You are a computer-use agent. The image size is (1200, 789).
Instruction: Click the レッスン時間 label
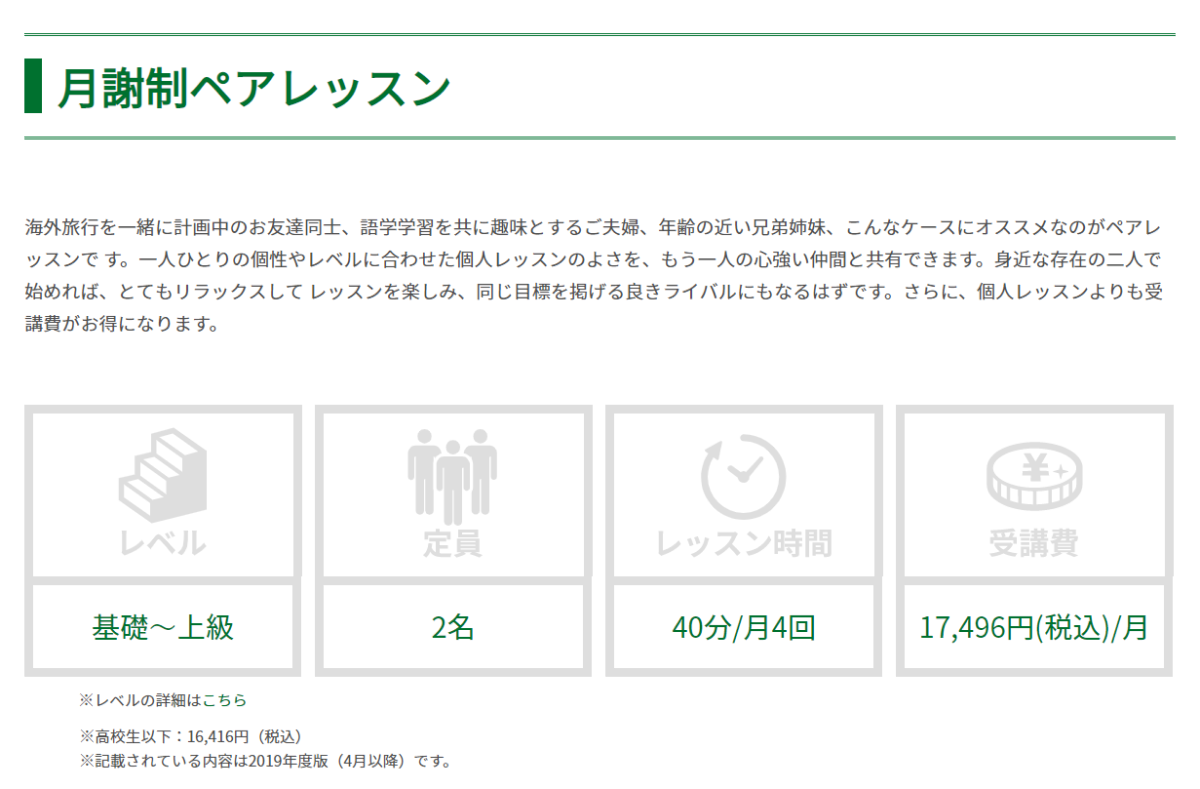click(x=744, y=543)
